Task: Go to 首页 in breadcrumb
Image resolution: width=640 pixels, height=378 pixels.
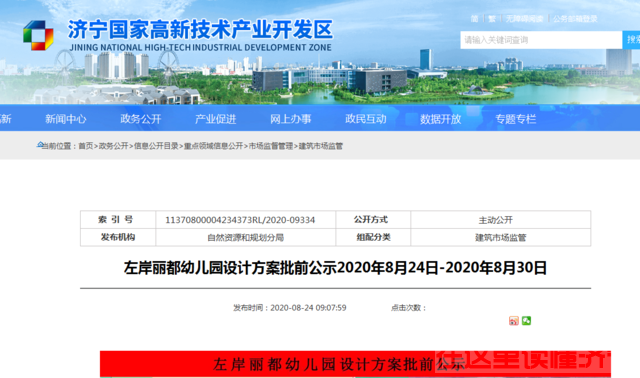Action: [x=86, y=146]
